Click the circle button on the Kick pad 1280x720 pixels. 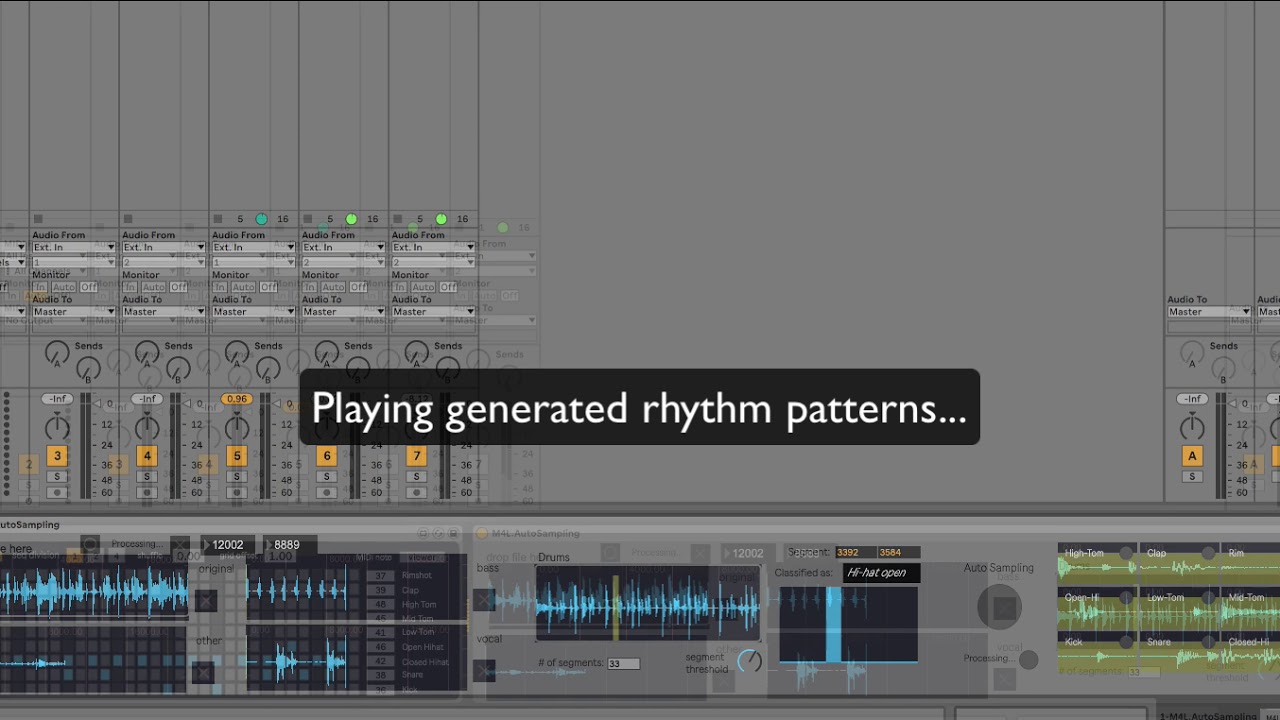click(x=1126, y=642)
